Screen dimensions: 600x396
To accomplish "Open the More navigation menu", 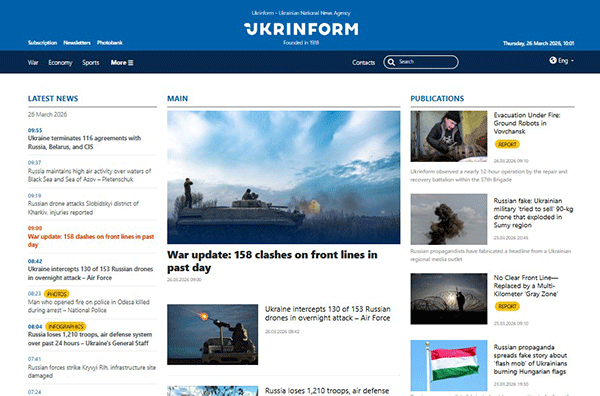I will [x=122, y=63].
